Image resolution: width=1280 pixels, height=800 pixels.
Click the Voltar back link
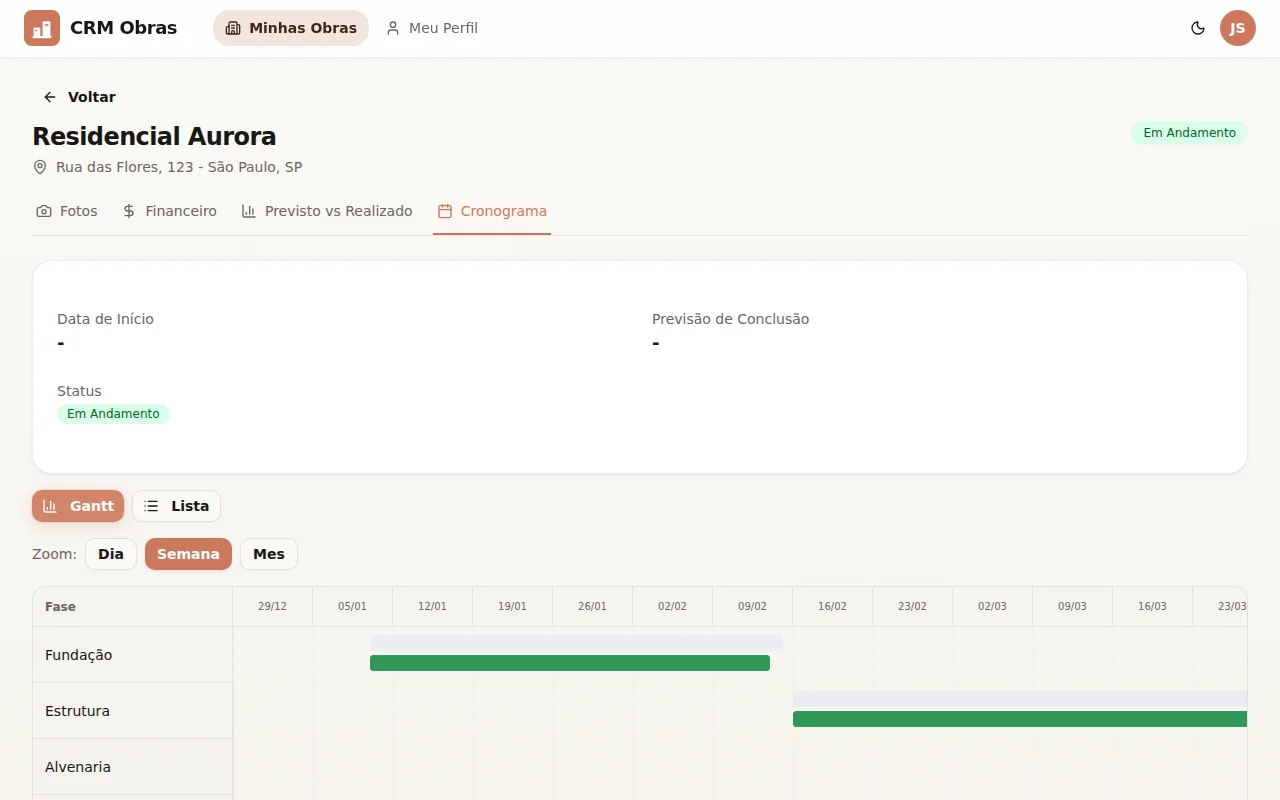pyautogui.click(x=79, y=97)
